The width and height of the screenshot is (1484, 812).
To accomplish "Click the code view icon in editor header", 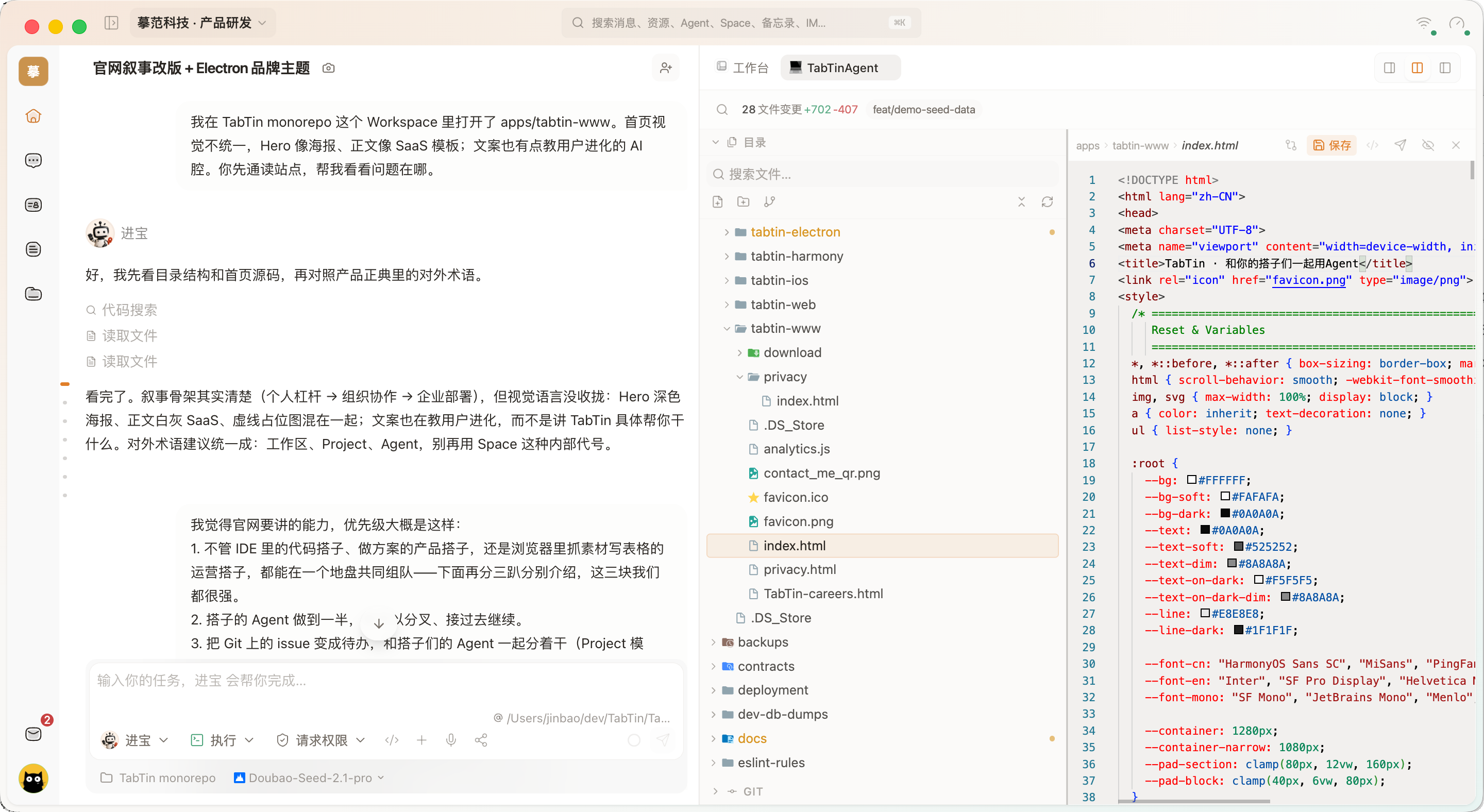I will 1373,145.
